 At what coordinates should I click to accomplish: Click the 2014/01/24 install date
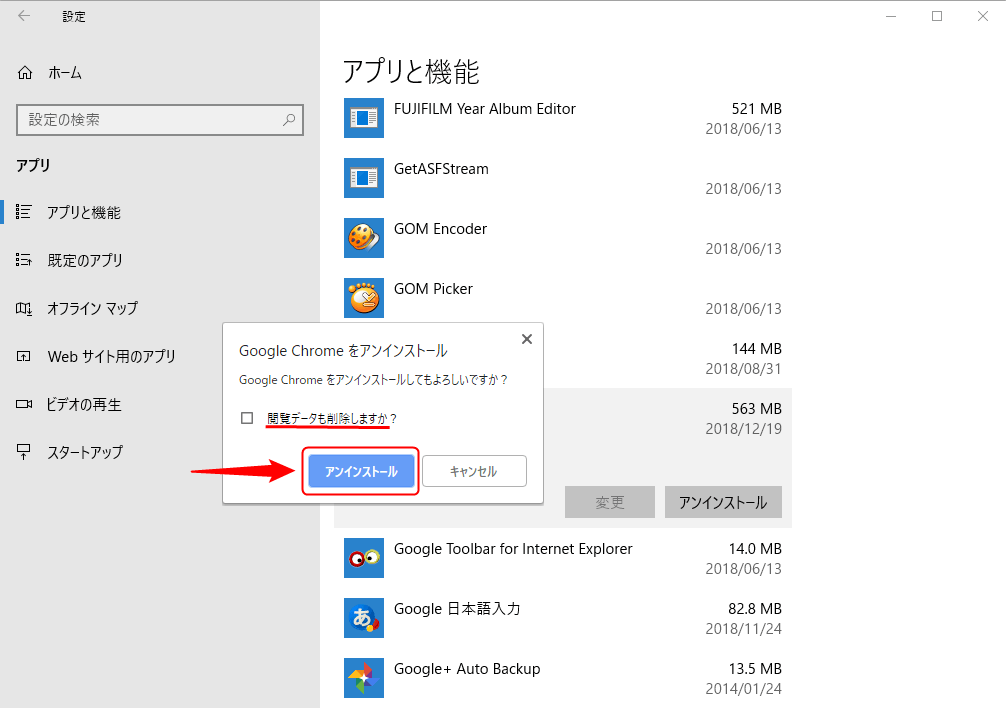point(744,689)
